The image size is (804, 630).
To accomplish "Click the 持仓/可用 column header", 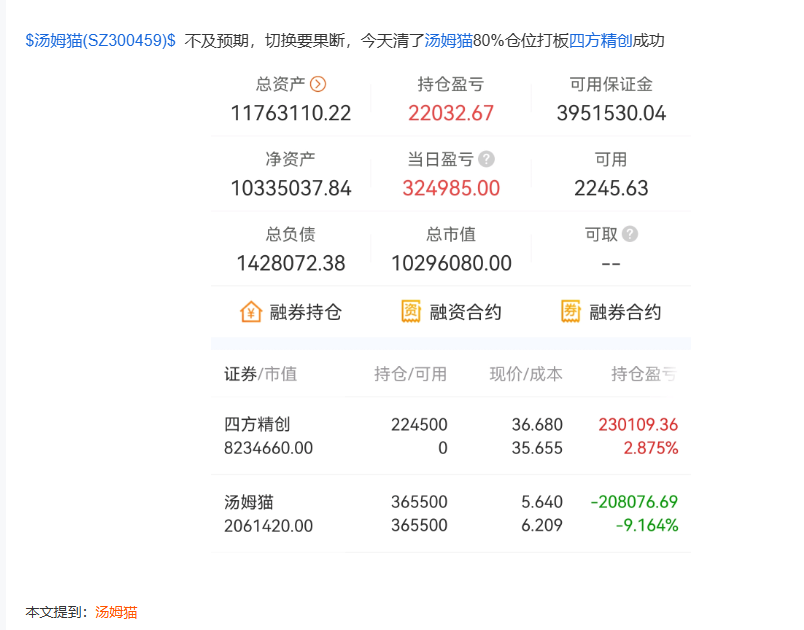I will 410,374.
